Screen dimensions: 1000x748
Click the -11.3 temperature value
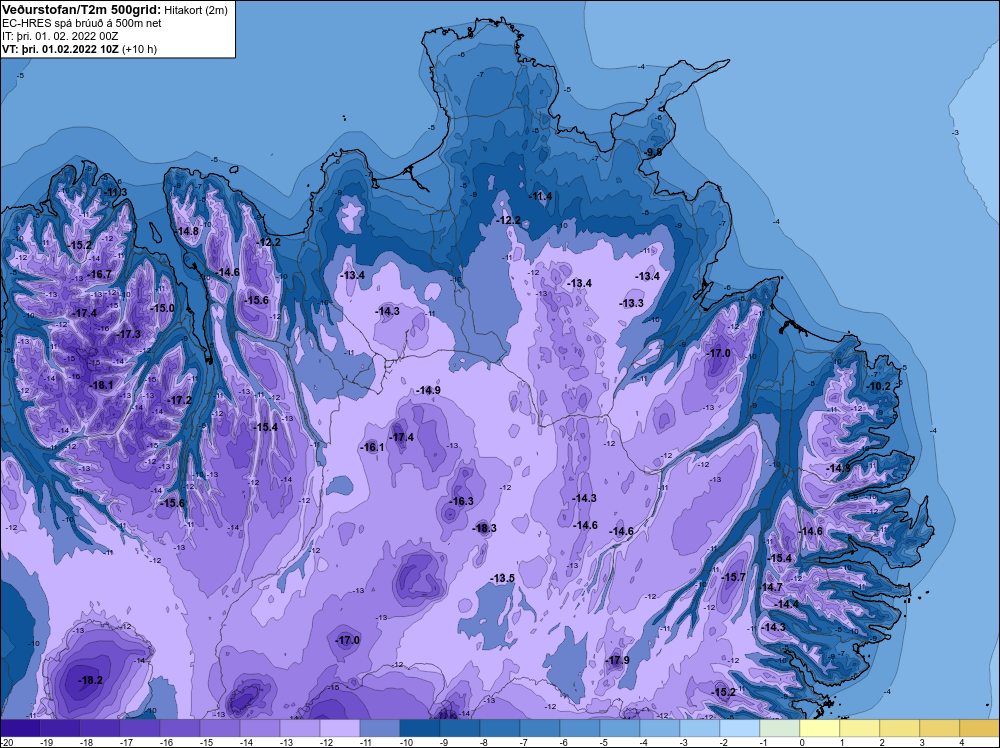(x=115, y=193)
